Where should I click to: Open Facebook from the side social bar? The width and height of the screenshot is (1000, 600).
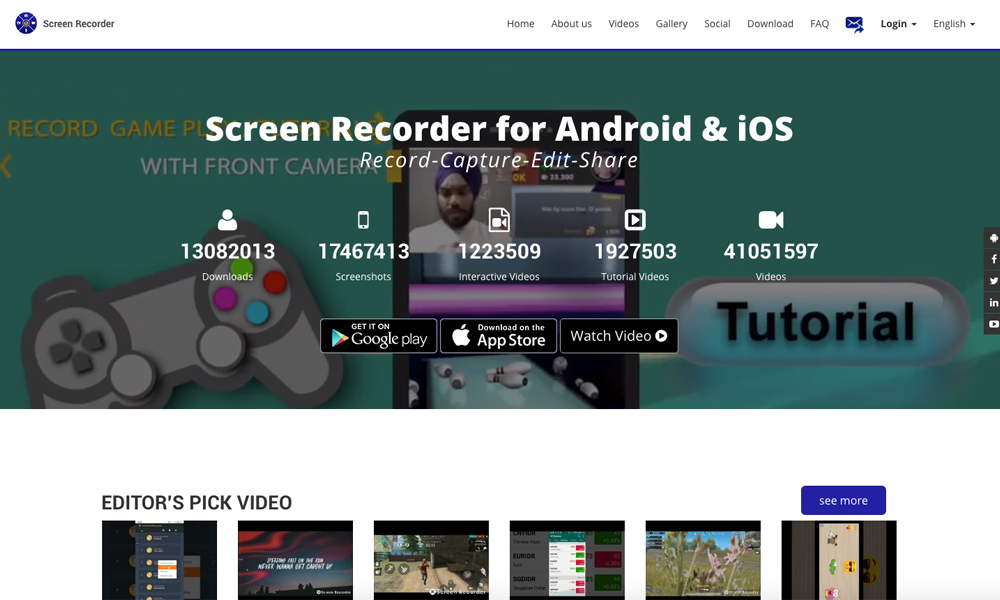coord(993,259)
